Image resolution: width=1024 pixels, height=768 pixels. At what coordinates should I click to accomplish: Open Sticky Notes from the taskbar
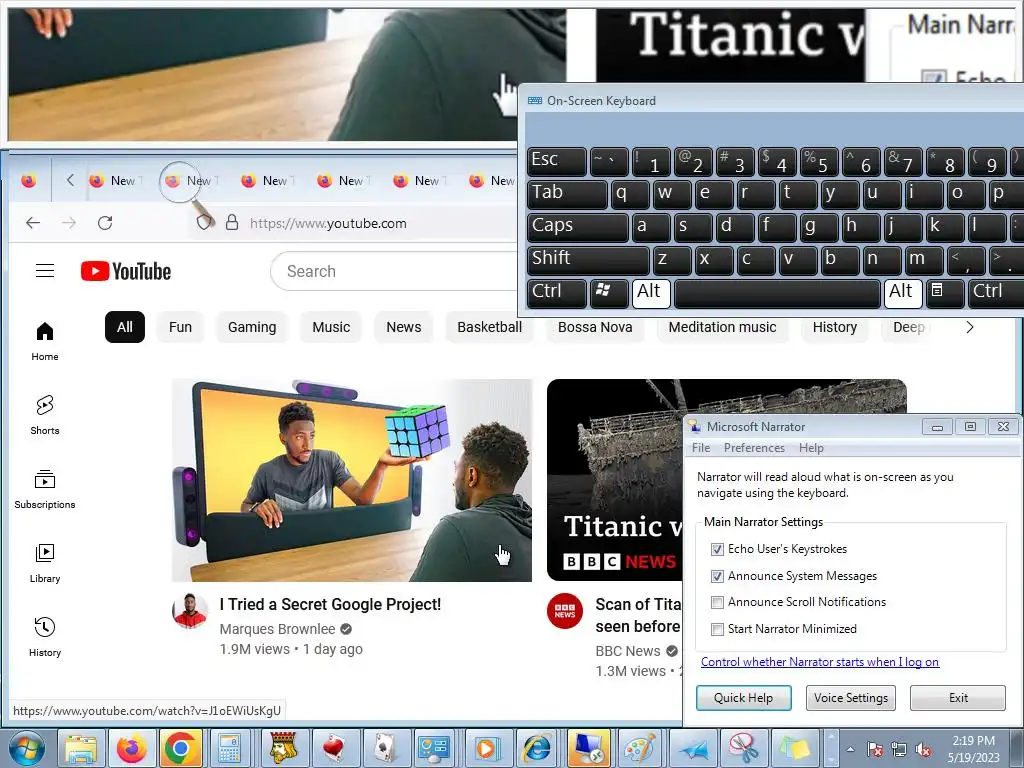[x=793, y=748]
